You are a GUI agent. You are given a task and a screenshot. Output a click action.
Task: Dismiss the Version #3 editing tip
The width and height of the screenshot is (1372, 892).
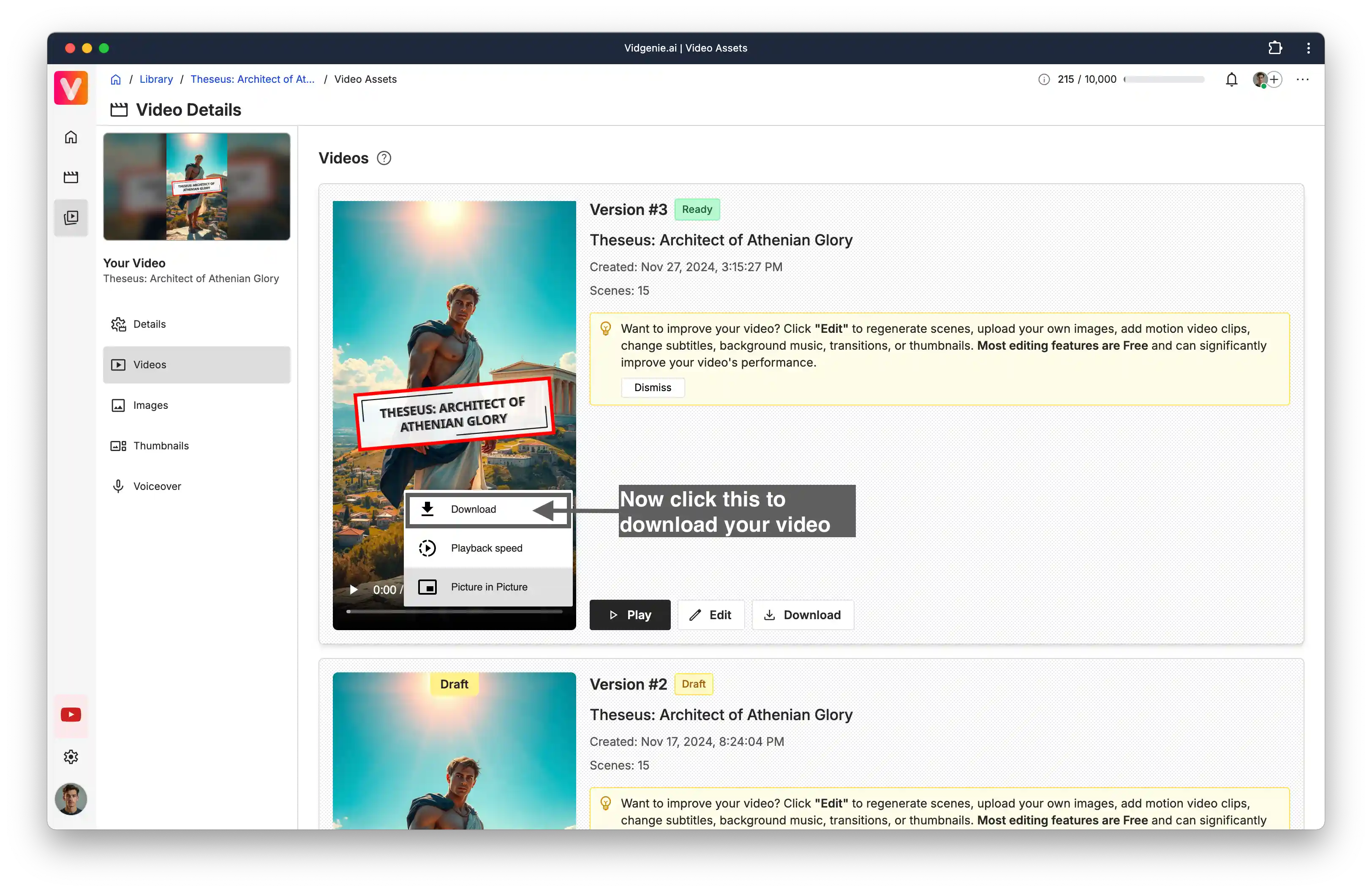click(x=653, y=387)
